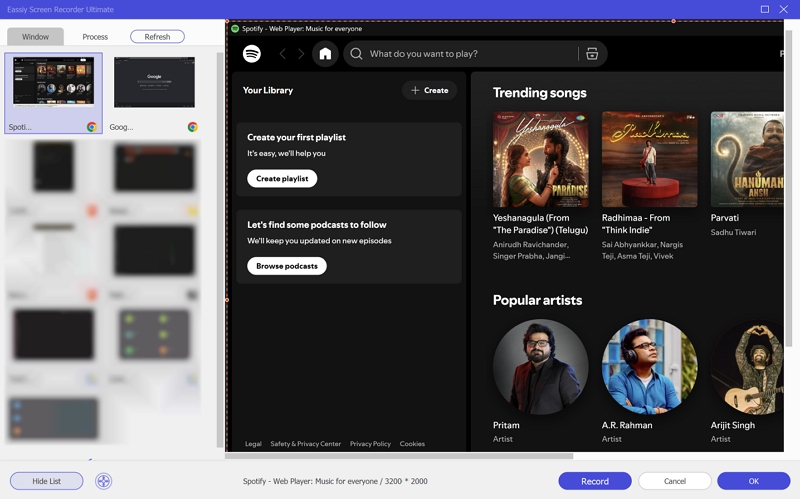The width and height of the screenshot is (800, 499).
Task: Click the horizontal scrollbar under preview
Action: tap(399, 456)
